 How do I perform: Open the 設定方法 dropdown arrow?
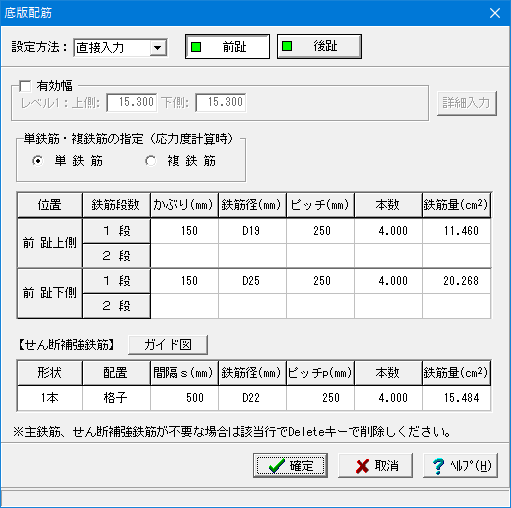click(x=157, y=48)
